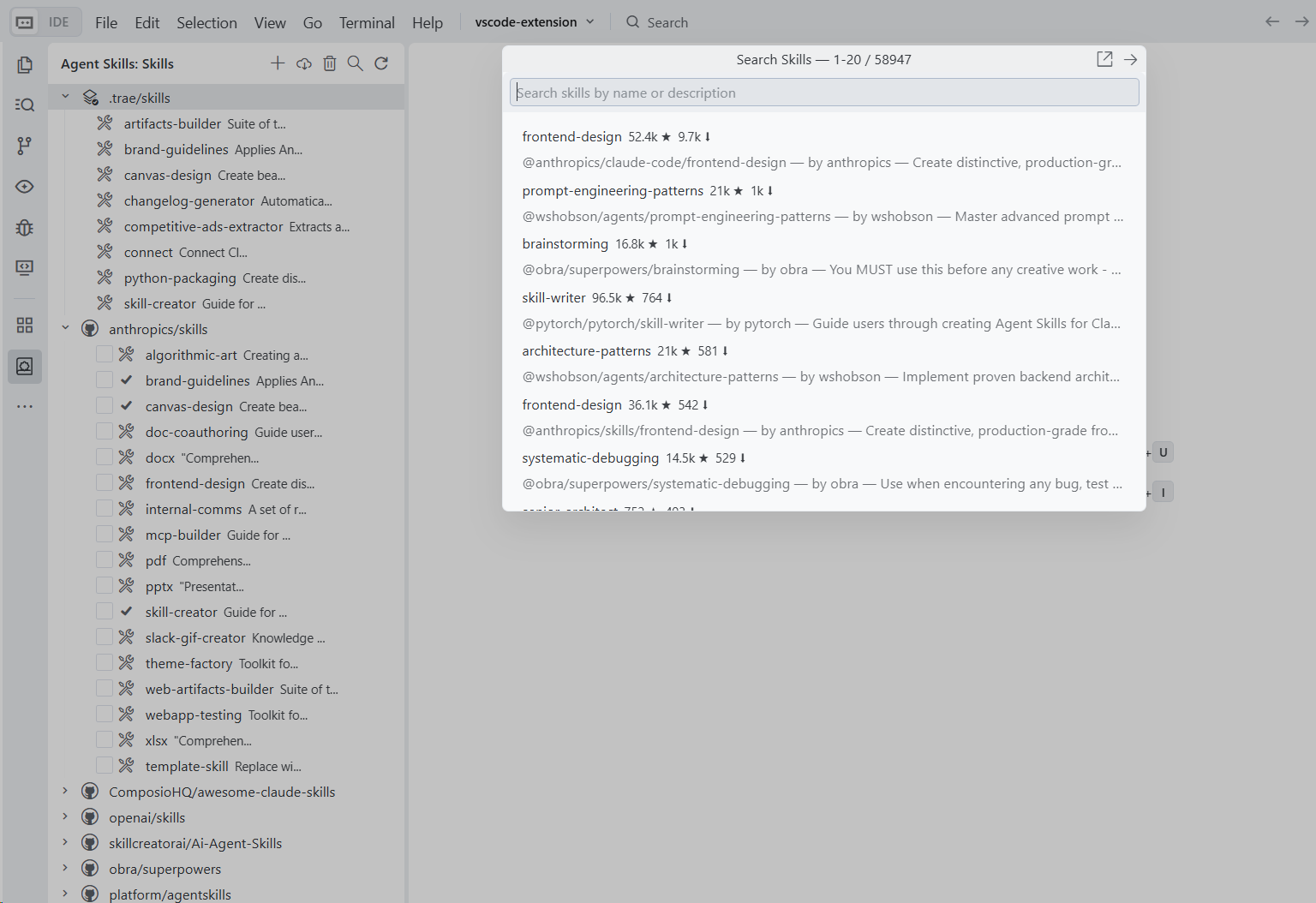Image resolution: width=1316 pixels, height=903 pixels.
Task: Toggle the docx skill checkbox
Action: 105,457
